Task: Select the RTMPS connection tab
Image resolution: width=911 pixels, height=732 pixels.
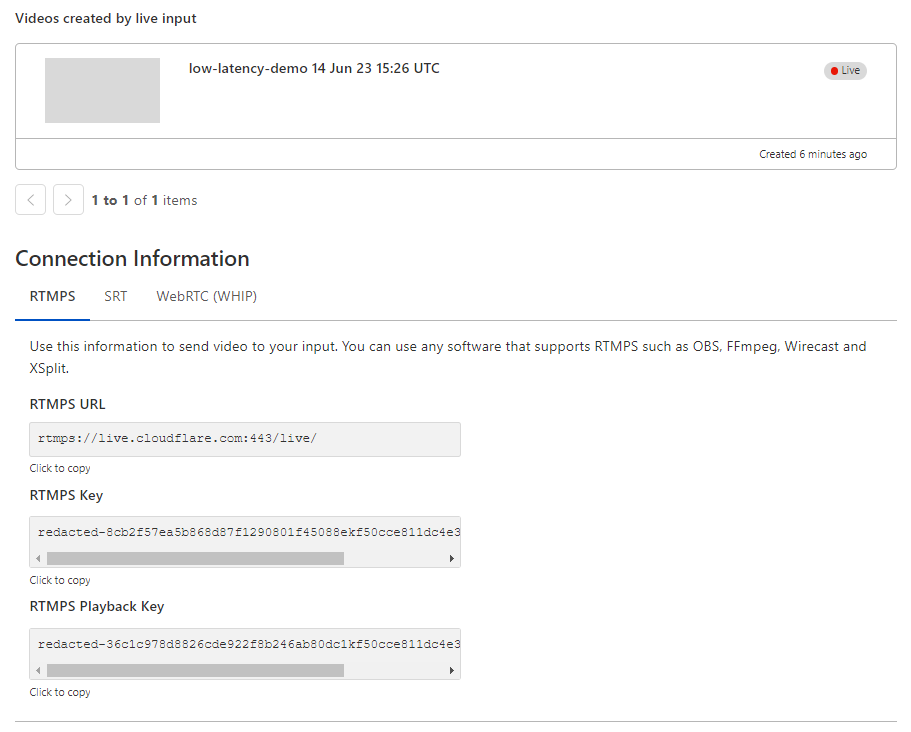Action: [x=52, y=296]
